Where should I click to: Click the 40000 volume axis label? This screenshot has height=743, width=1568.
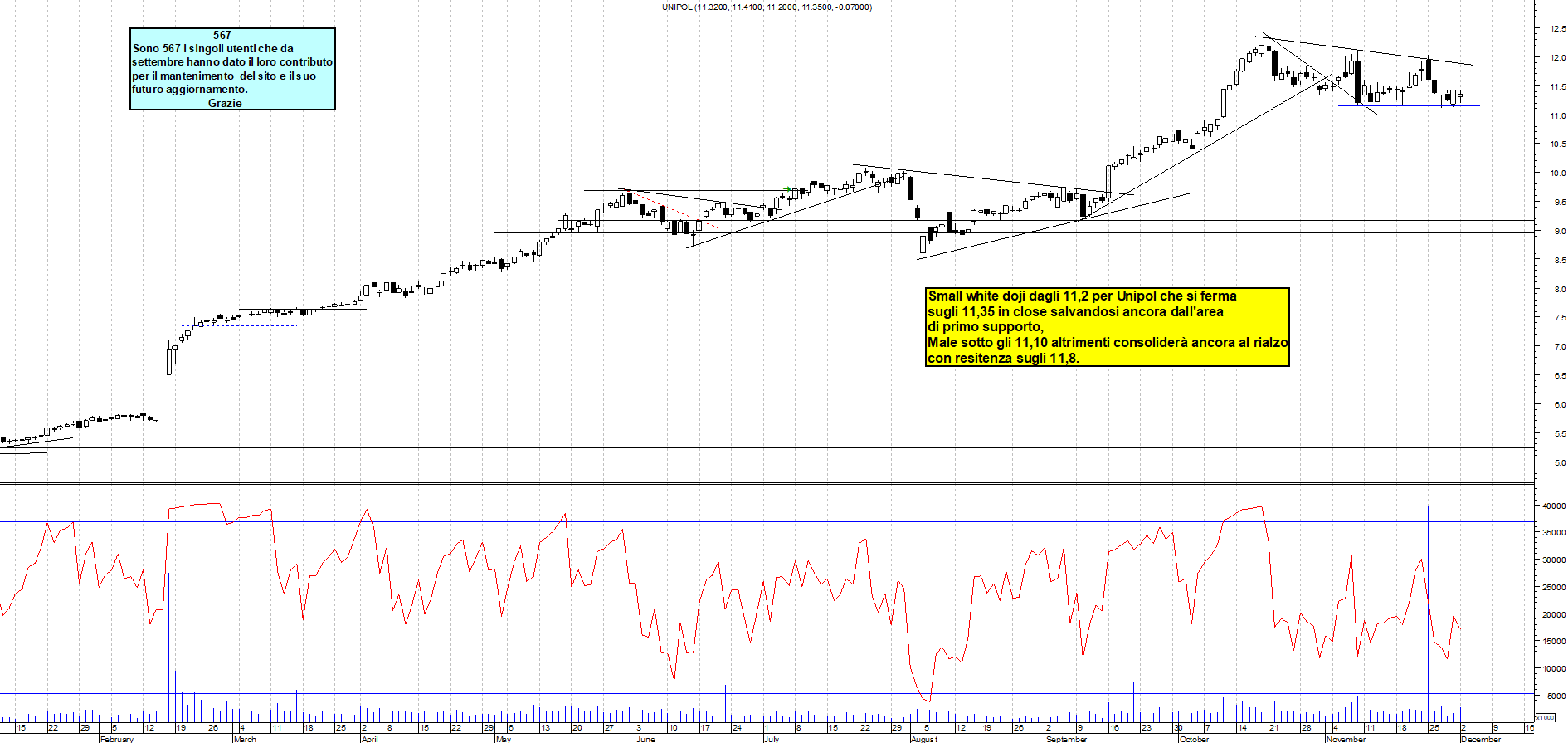tap(1554, 506)
